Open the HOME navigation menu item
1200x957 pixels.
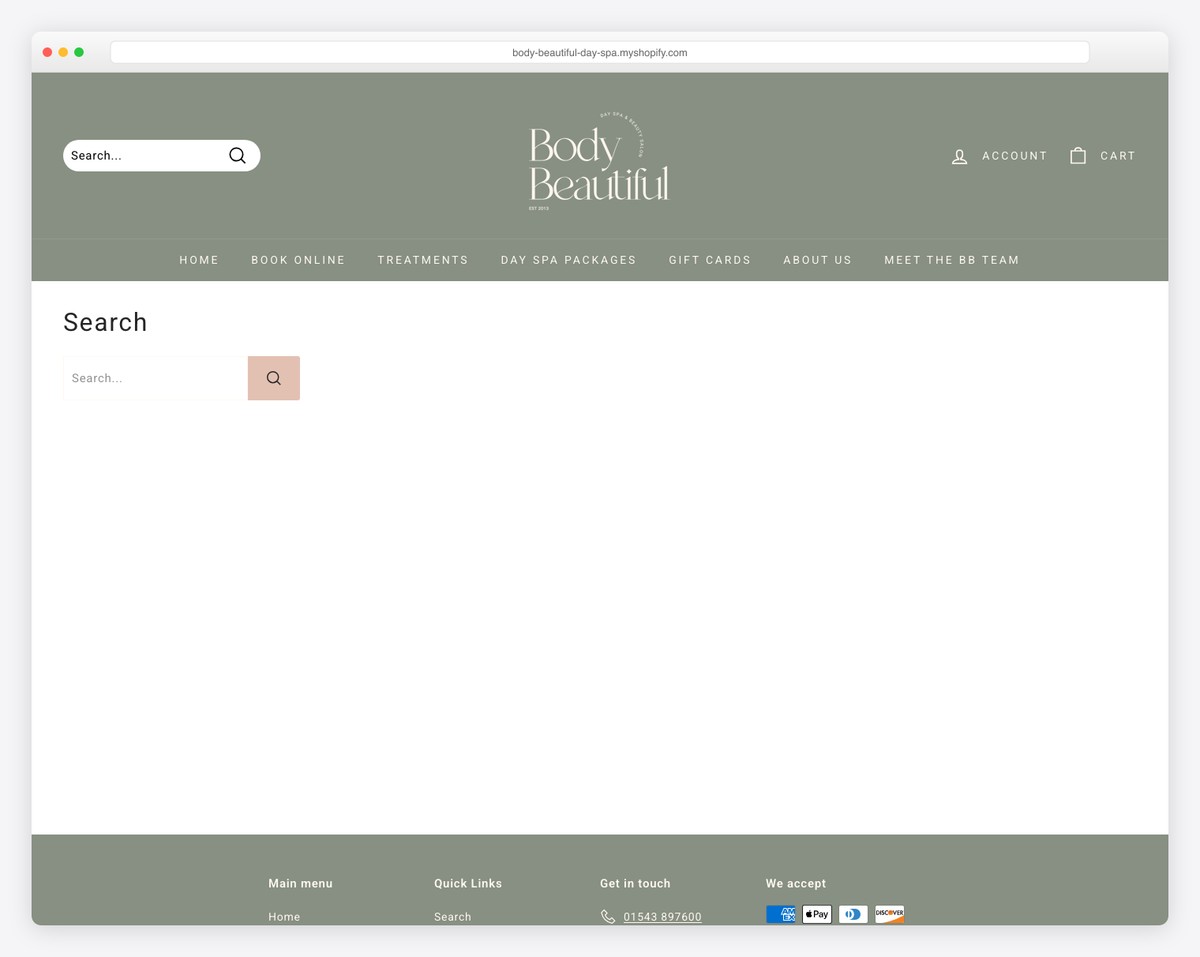click(x=199, y=260)
